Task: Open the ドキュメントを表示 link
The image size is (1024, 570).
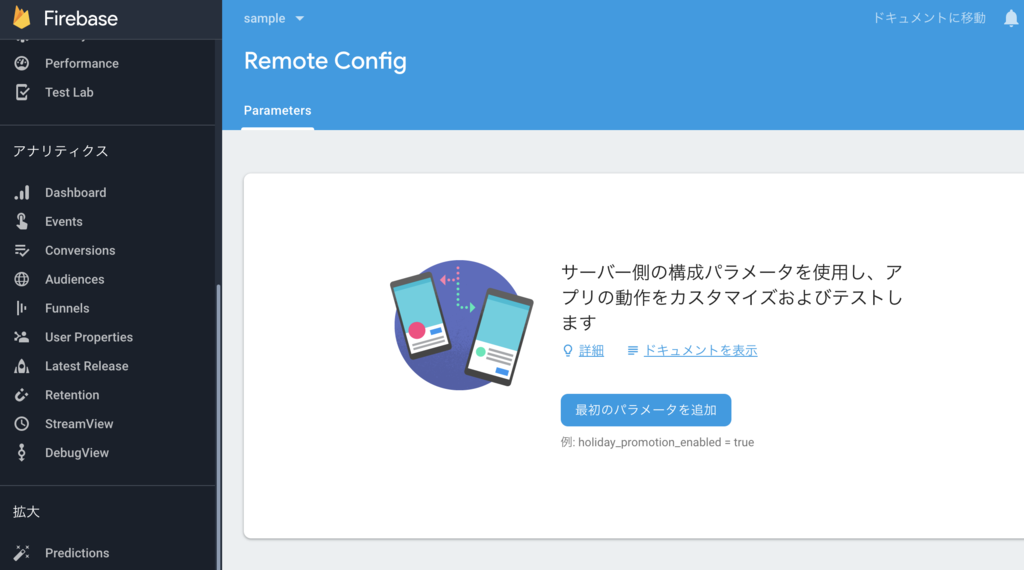Action: point(701,351)
